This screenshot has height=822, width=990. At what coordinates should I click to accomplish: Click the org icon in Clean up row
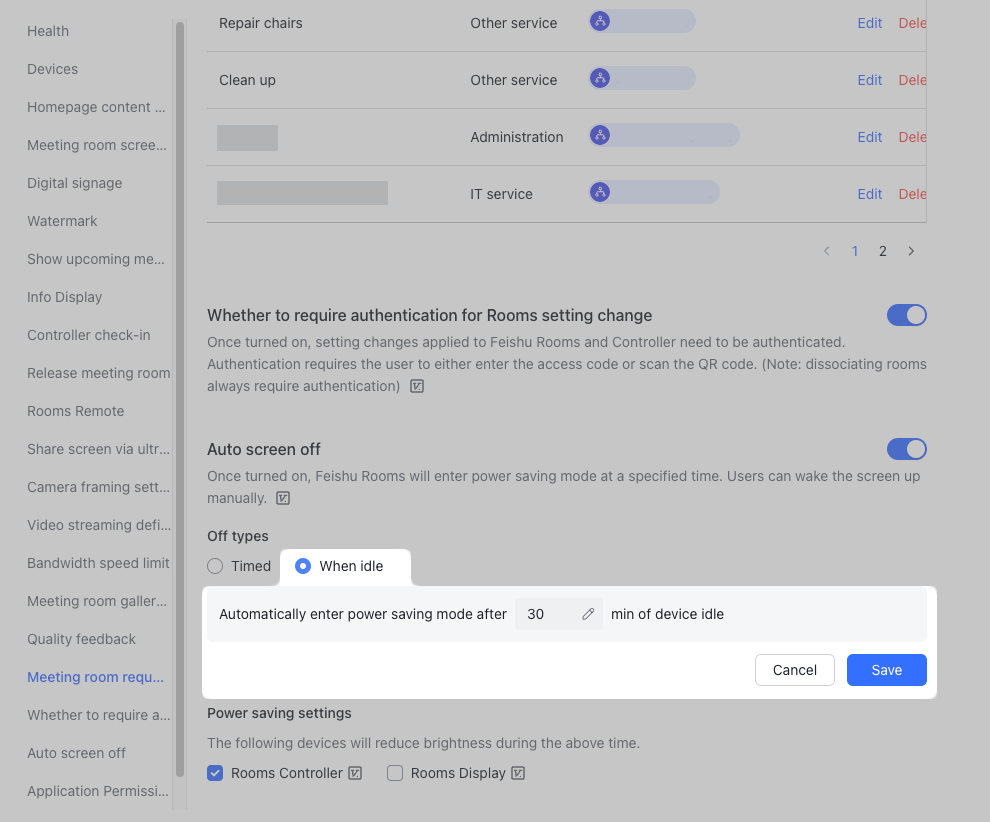600,79
